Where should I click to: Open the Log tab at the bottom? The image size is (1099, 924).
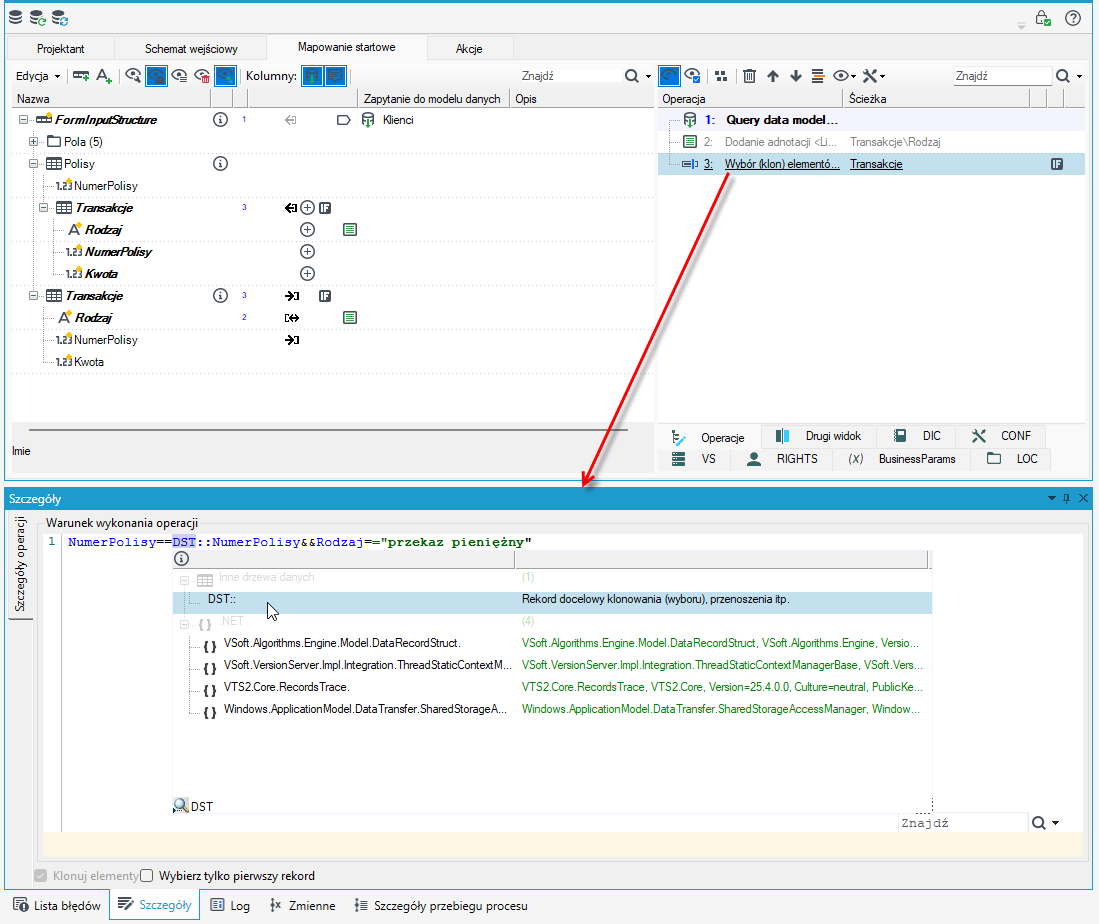231,905
